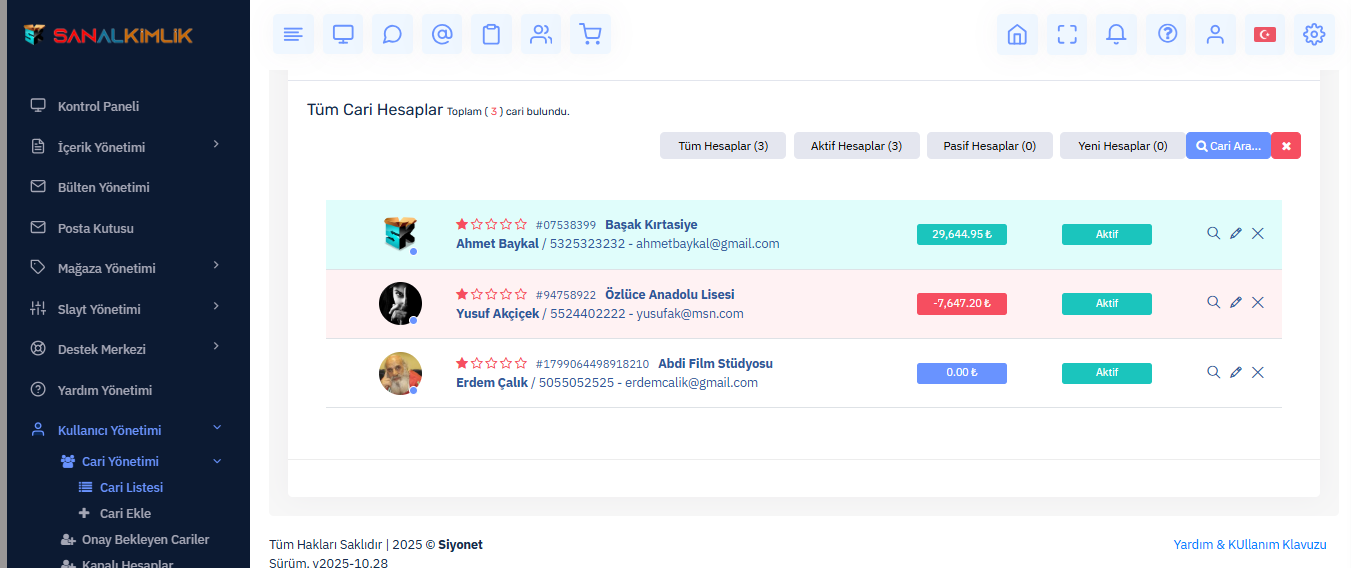Delete Abdi Film Stüdyosu account with X icon

[1258, 373]
